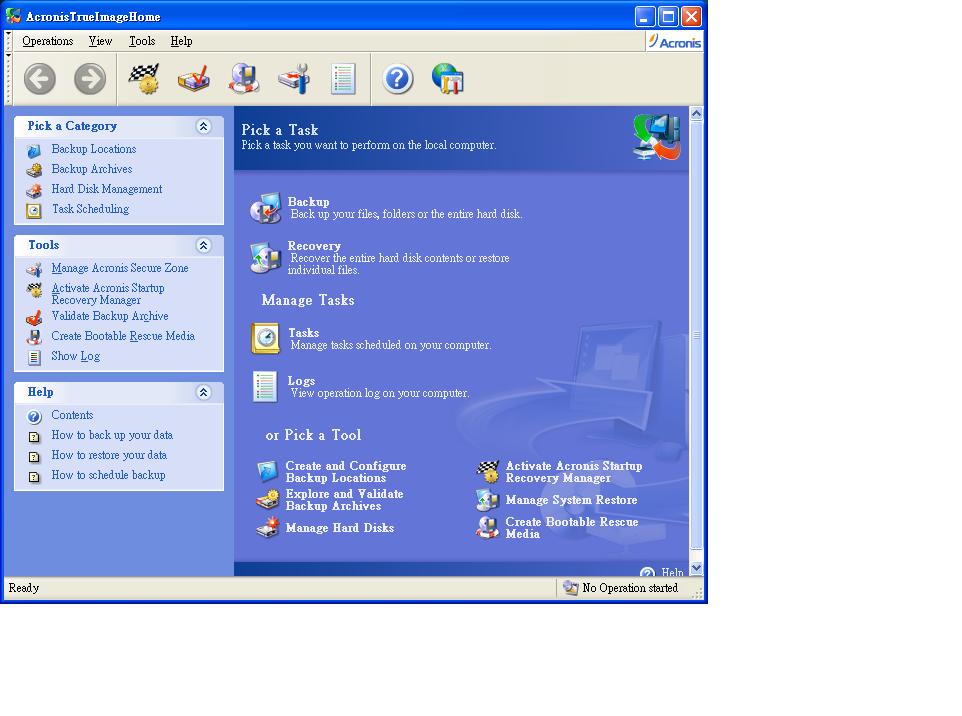Click Activate Acronis Startup Recovery Manager tool

point(574,472)
